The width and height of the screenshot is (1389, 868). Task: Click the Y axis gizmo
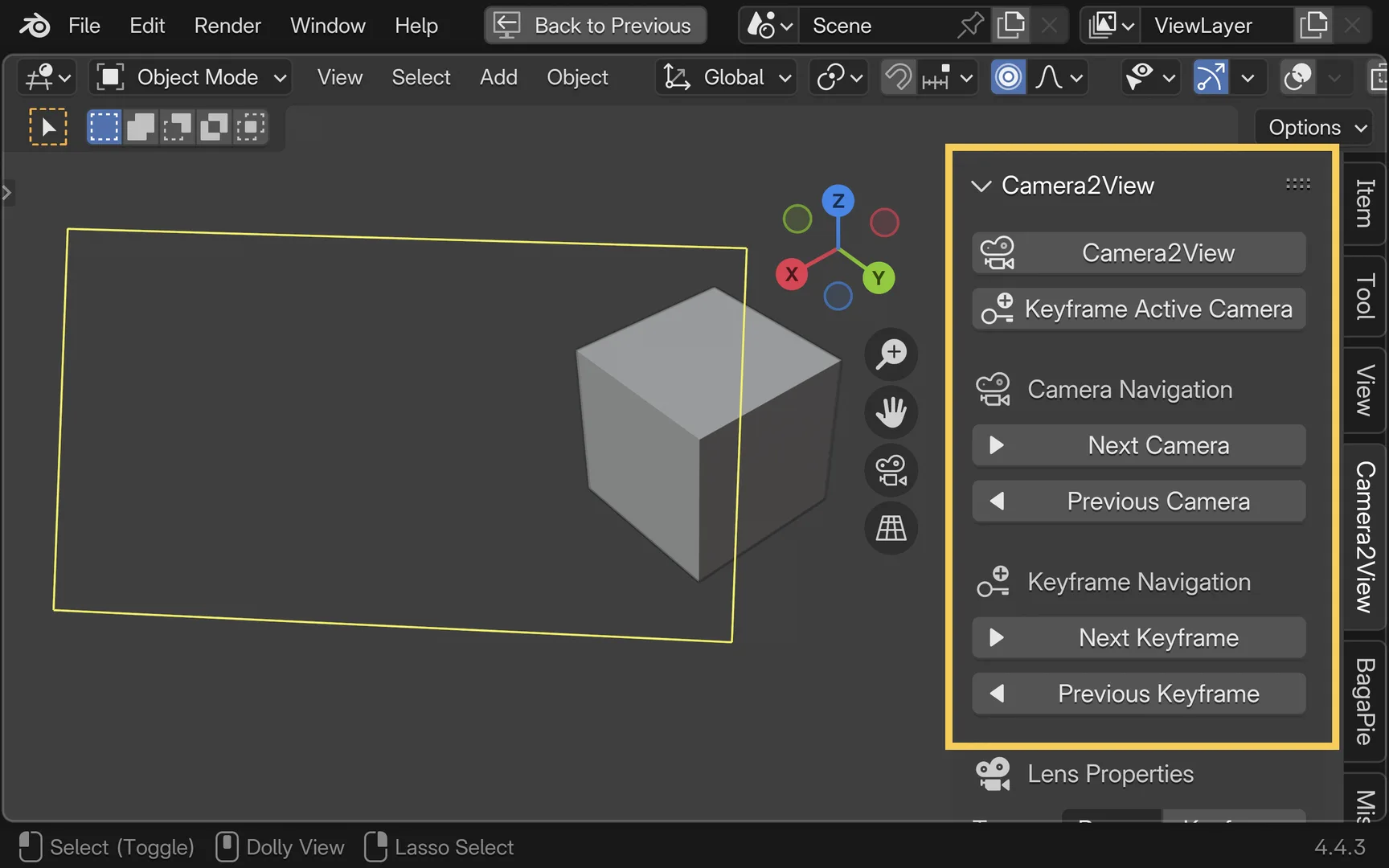879,278
